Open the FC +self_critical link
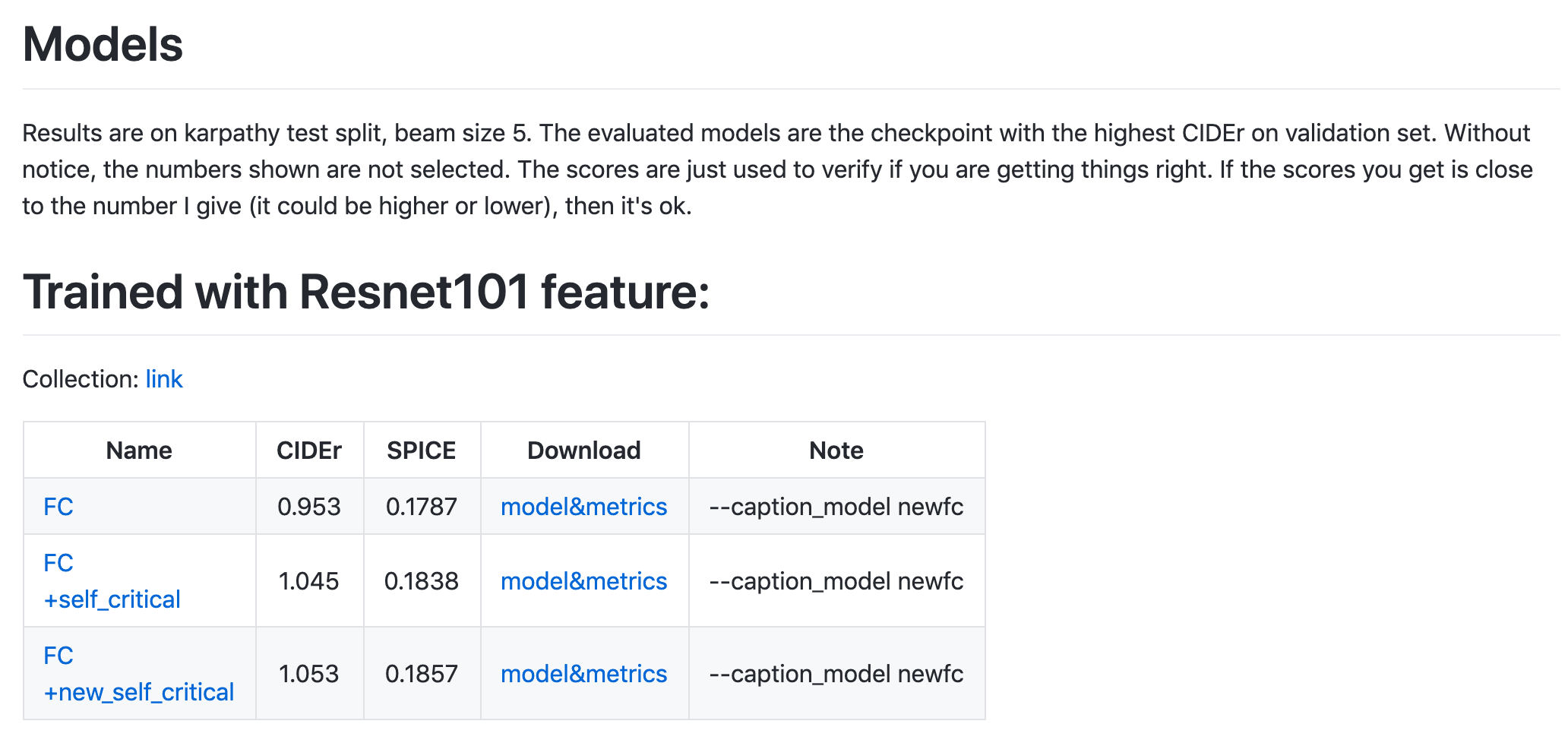The height and width of the screenshot is (743, 1568). (112, 599)
